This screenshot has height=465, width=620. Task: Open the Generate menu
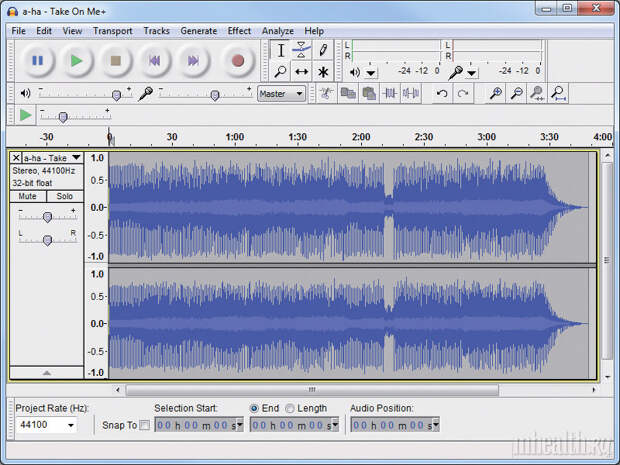tap(198, 31)
